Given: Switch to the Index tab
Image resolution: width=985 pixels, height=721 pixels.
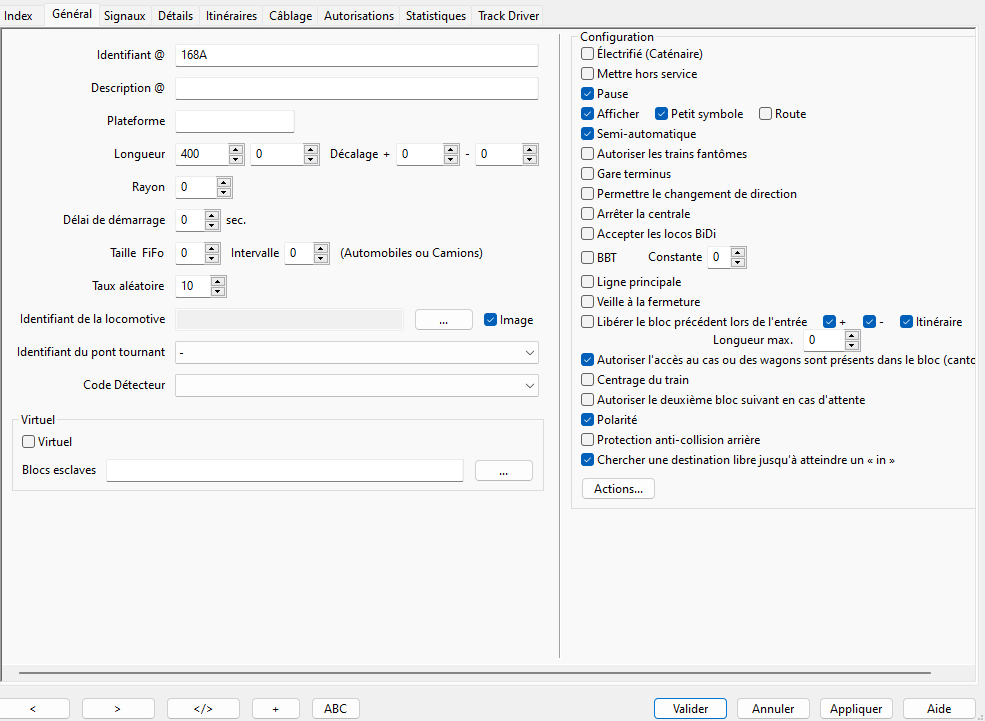Looking at the screenshot, I should tap(18, 16).
